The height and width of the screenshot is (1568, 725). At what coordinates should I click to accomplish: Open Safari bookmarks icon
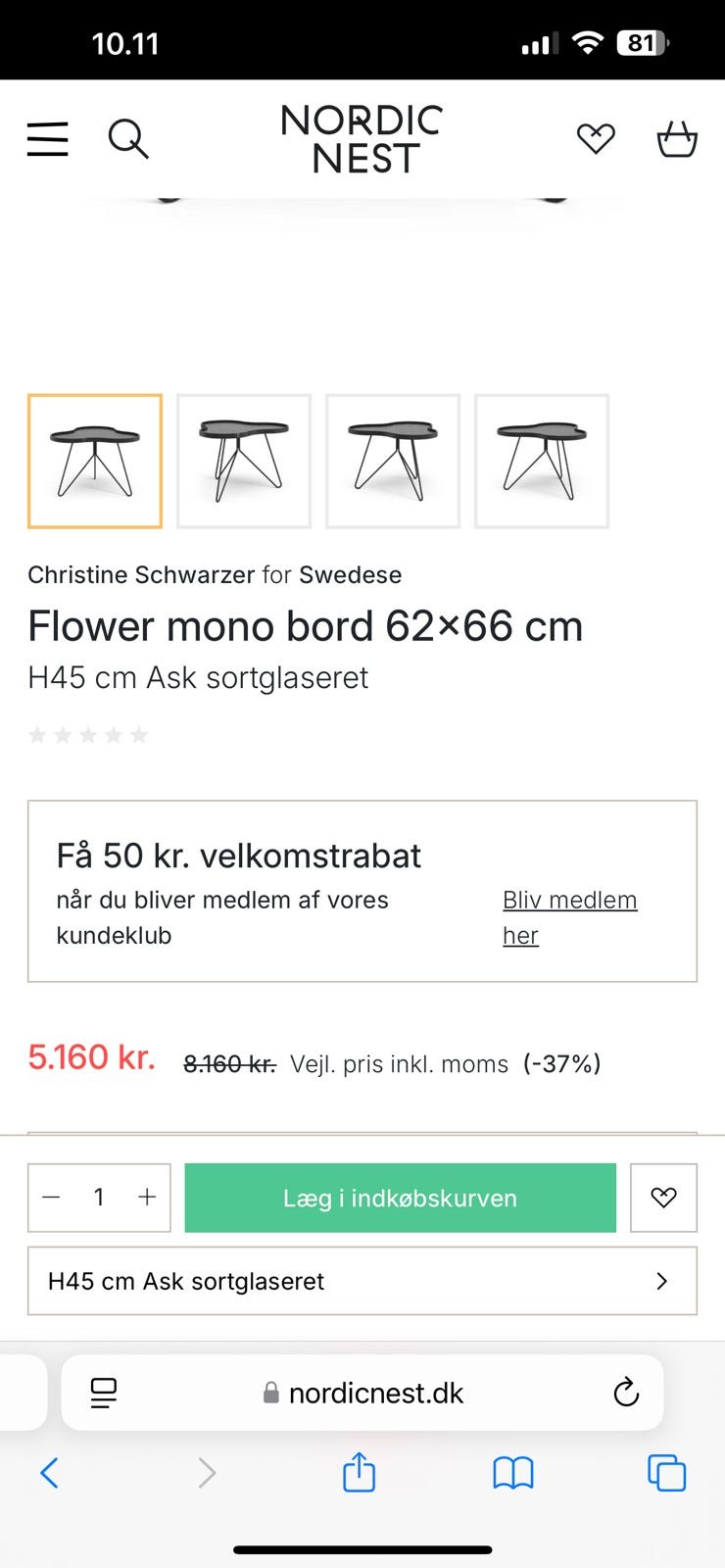[x=512, y=1473]
